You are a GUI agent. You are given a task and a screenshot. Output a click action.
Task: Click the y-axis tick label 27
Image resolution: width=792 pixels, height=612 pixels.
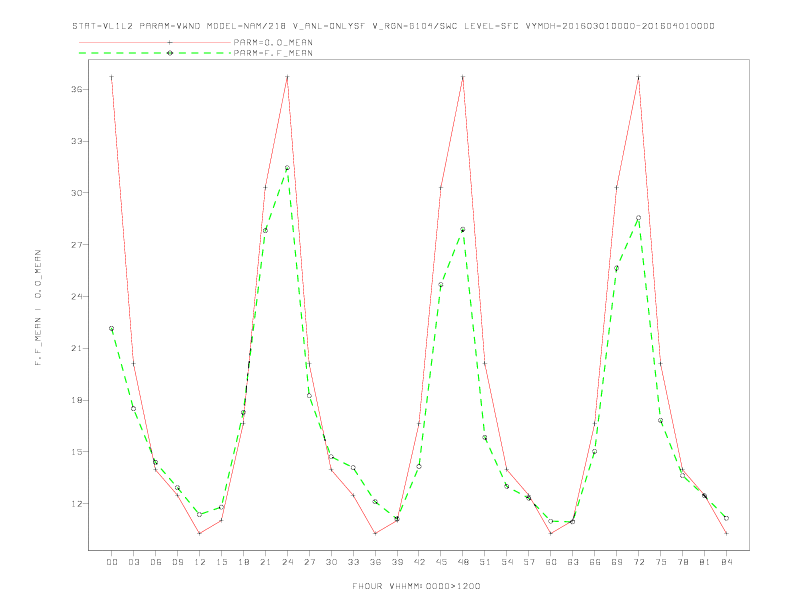click(77, 245)
